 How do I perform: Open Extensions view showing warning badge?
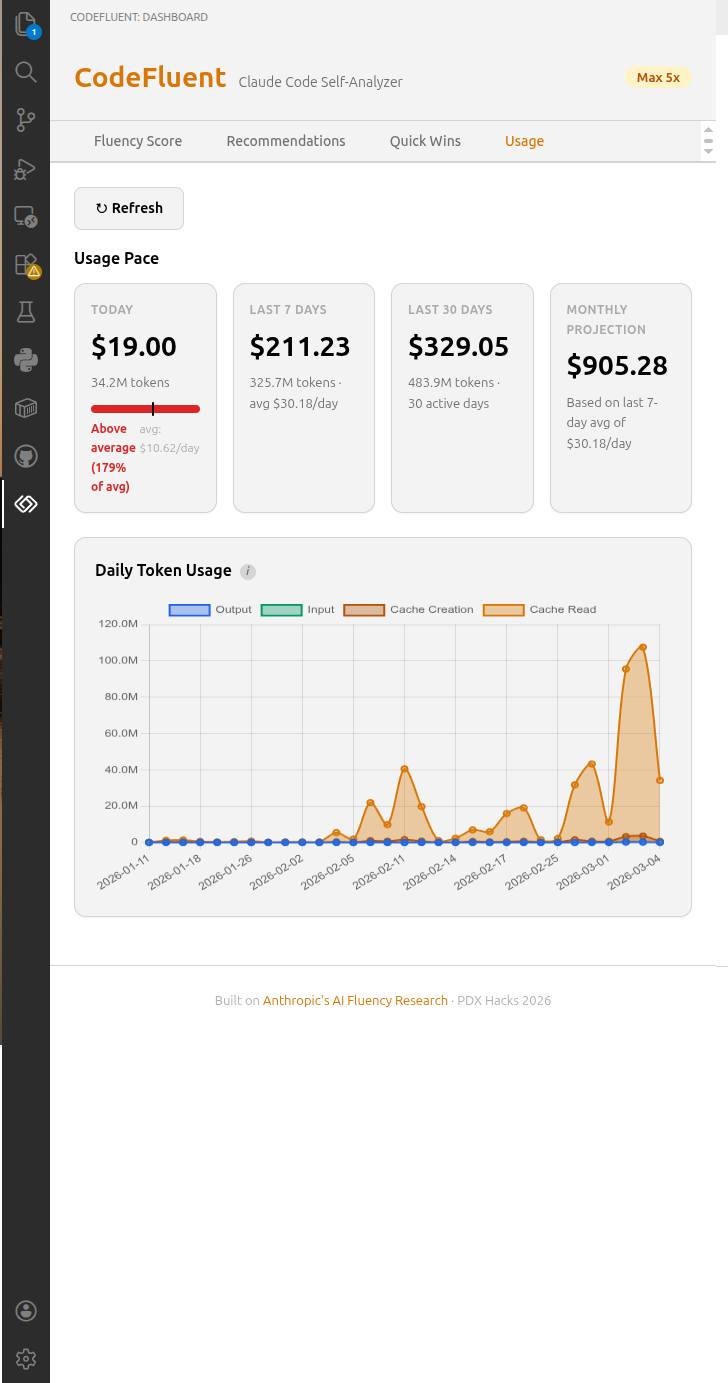point(25,264)
